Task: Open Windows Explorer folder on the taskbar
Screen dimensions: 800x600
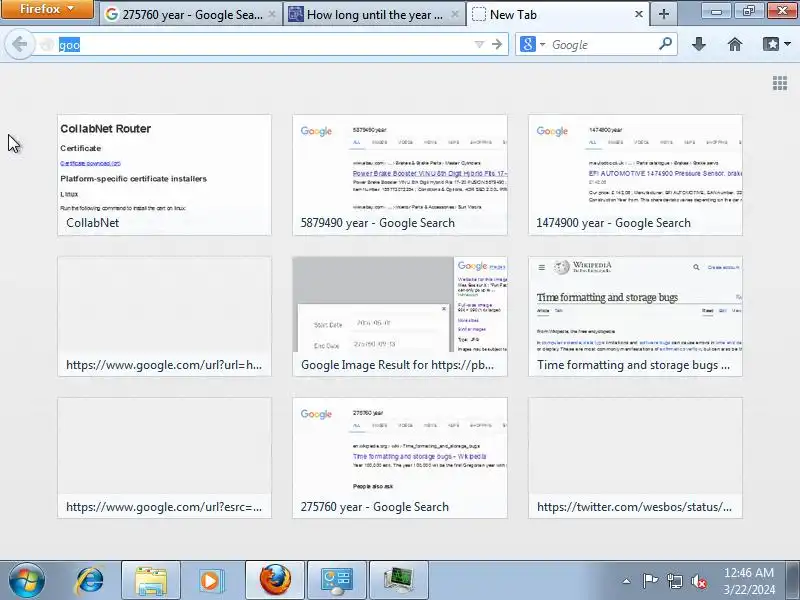Action: [151, 580]
